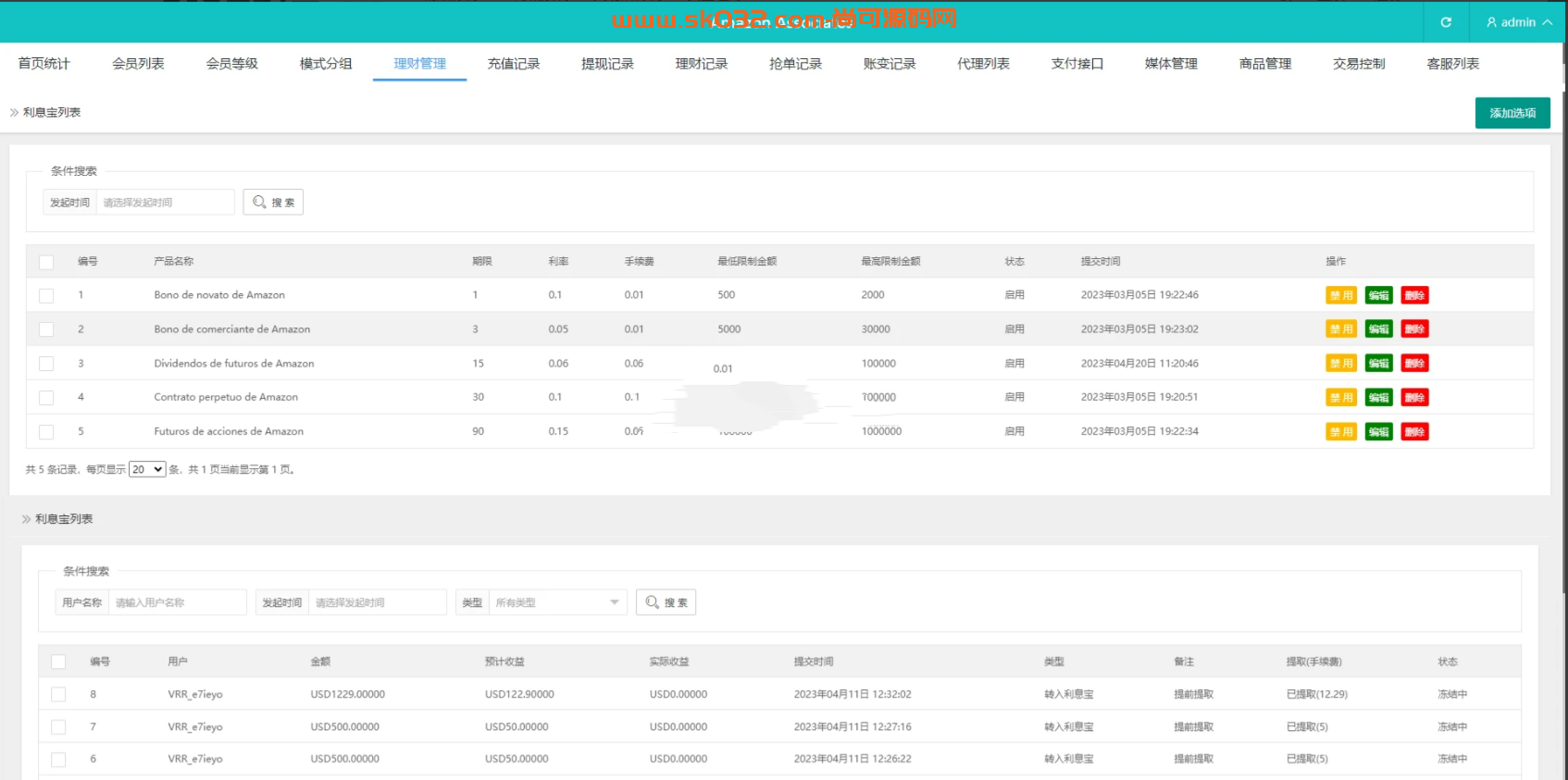This screenshot has height=780, width=1568.
Task: Delete Contrato perpetuo de Amazon with the red button
Action: coord(1414,398)
